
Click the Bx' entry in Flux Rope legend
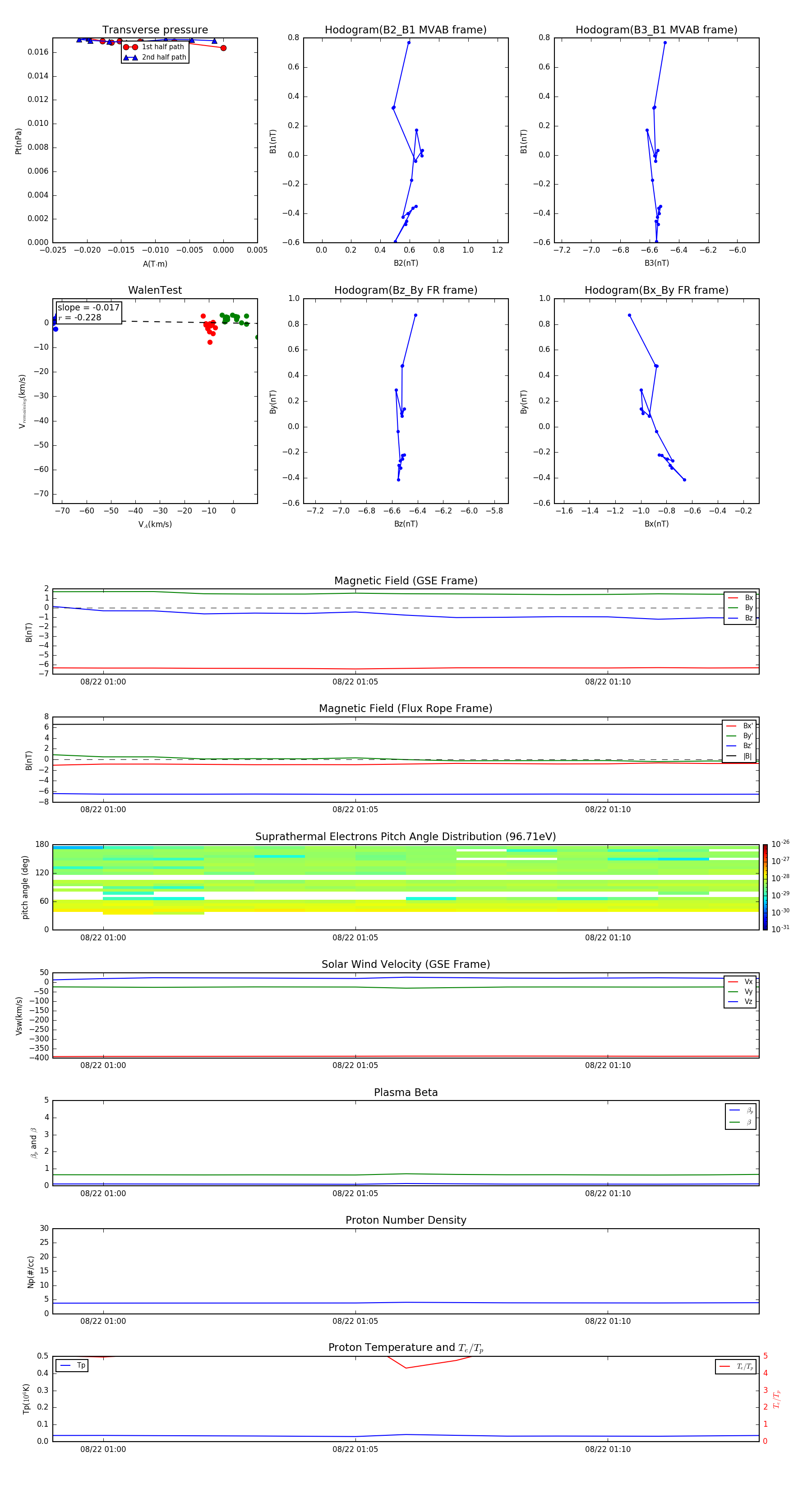pyautogui.click(x=739, y=726)
